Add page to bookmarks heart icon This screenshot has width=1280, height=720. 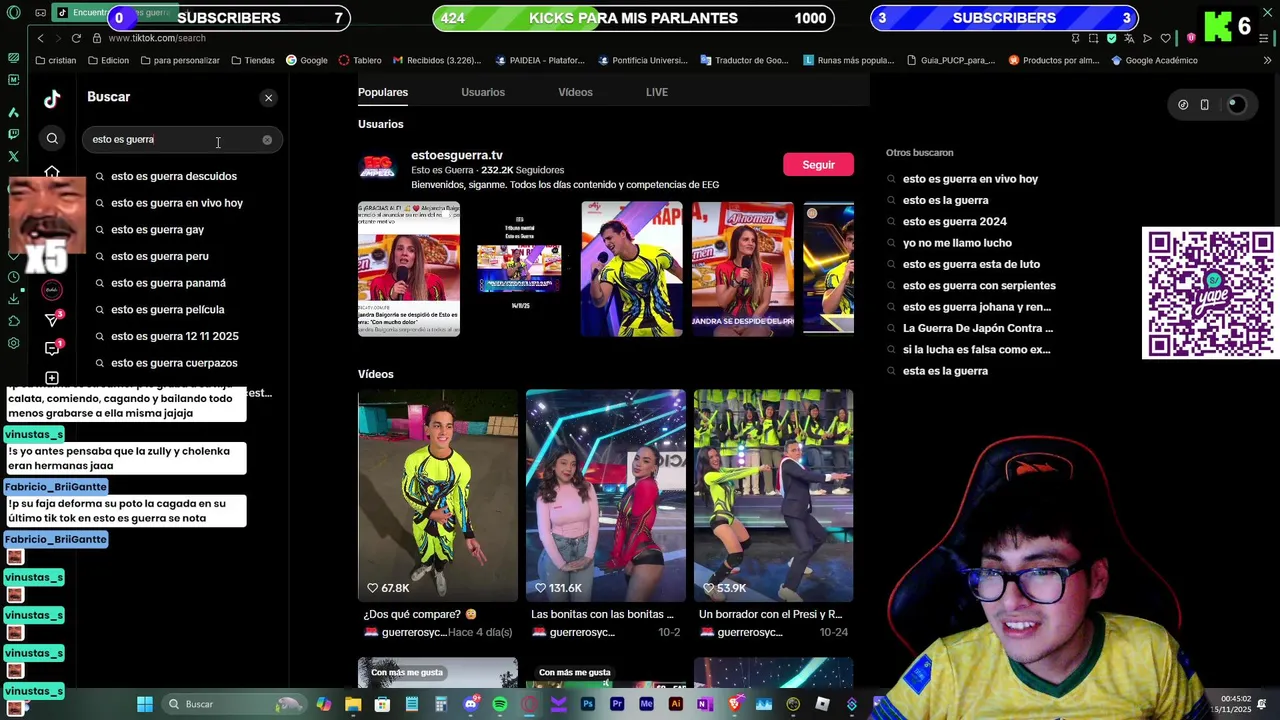click(x=1165, y=38)
